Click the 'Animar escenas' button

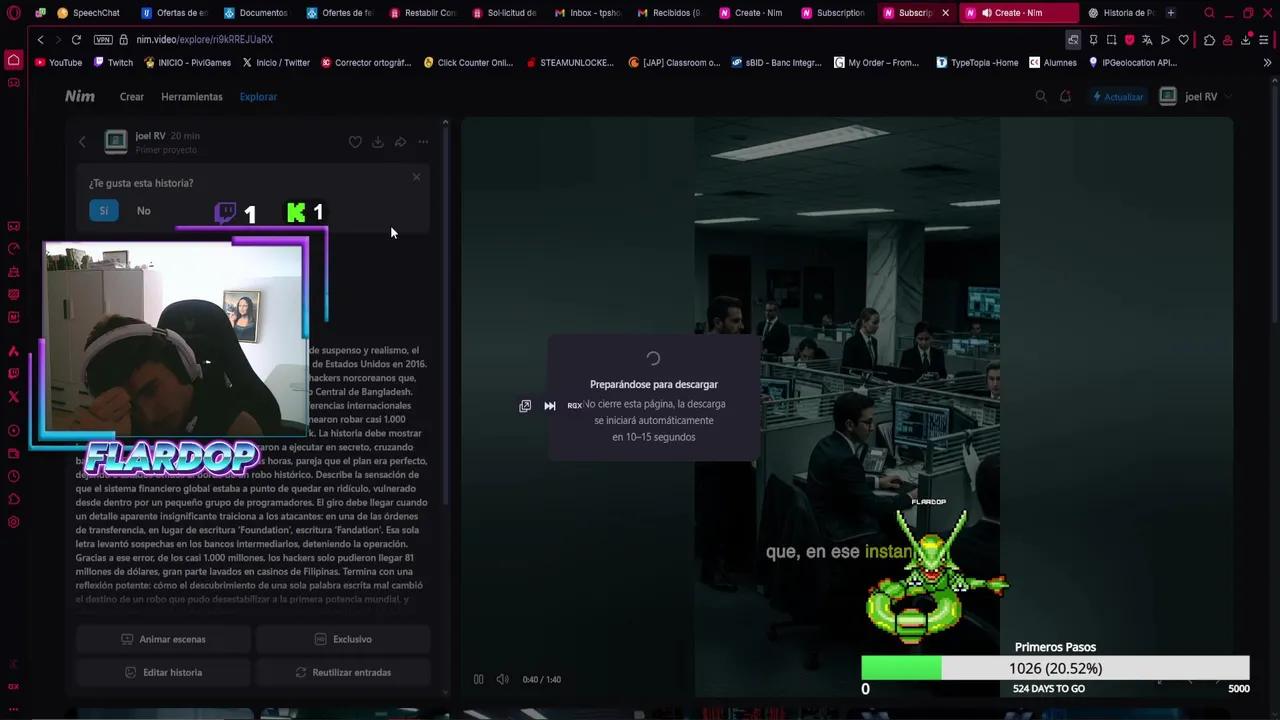click(163, 639)
